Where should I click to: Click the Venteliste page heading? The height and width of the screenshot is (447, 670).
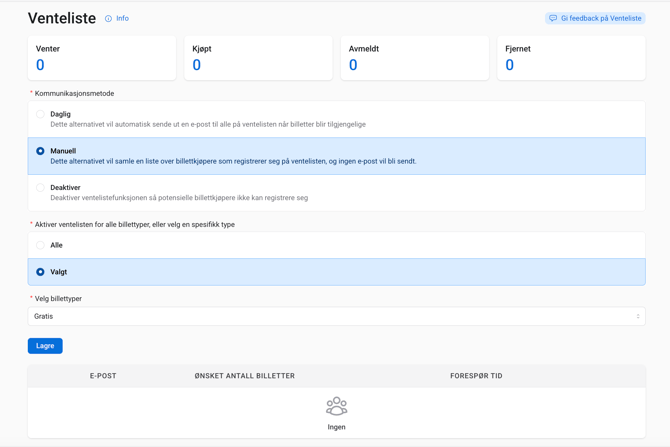point(62,18)
